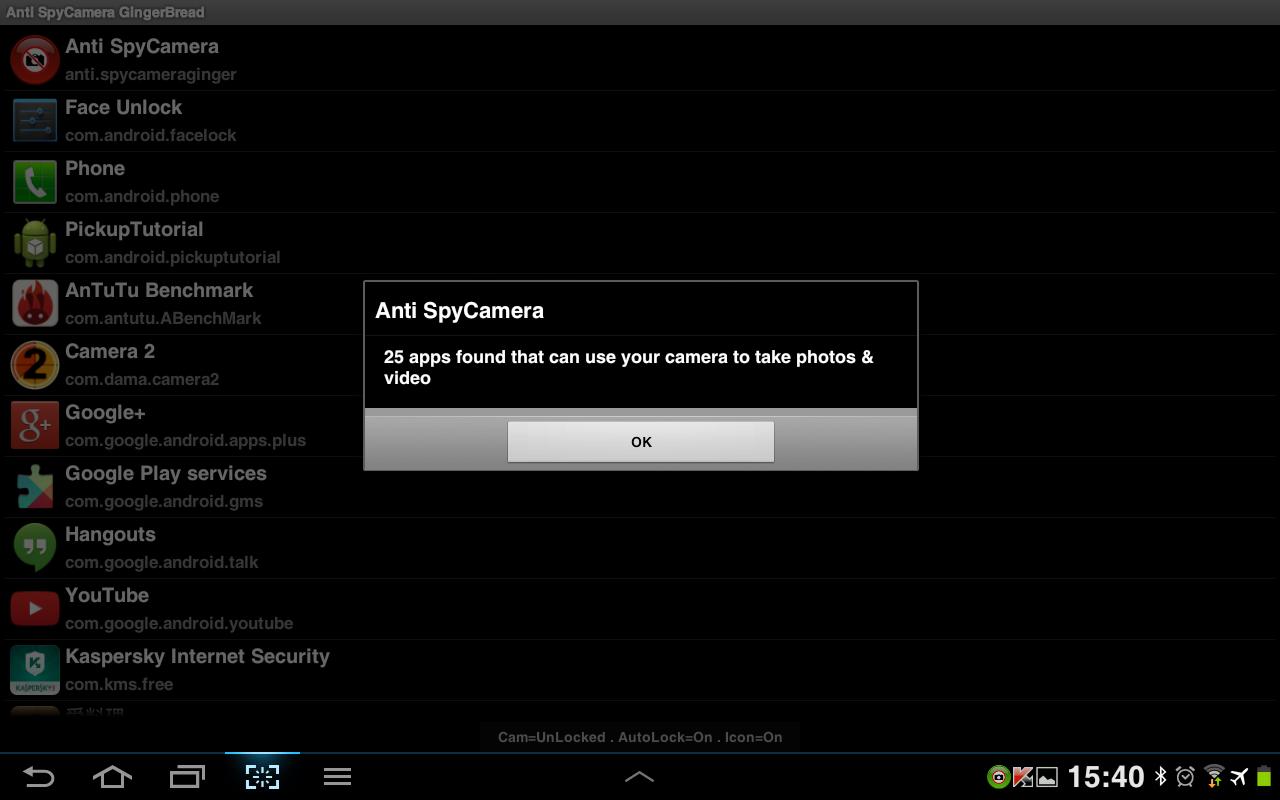Tap the Kaspersky Internet Security icon
This screenshot has width=1280, height=800.
click(x=35, y=670)
